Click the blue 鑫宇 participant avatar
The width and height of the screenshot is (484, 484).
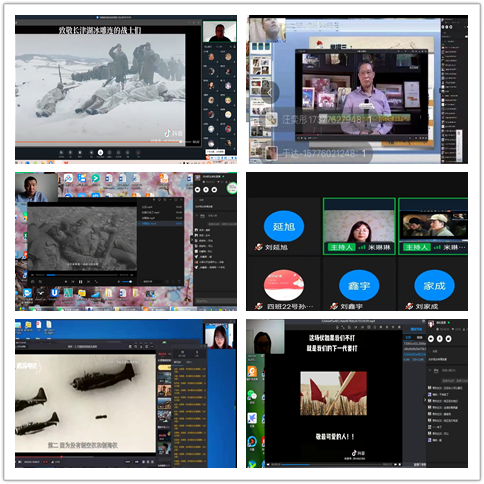tap(359, 286)
